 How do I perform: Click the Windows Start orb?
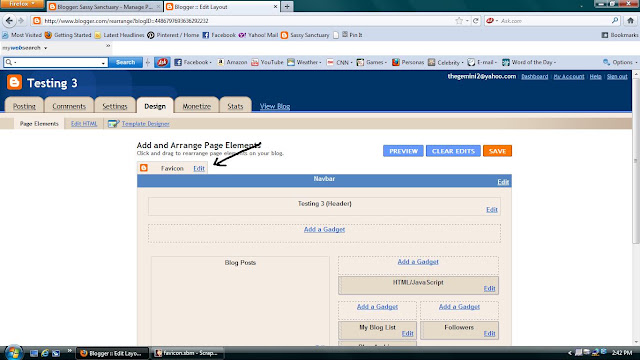tap(13, 353)
